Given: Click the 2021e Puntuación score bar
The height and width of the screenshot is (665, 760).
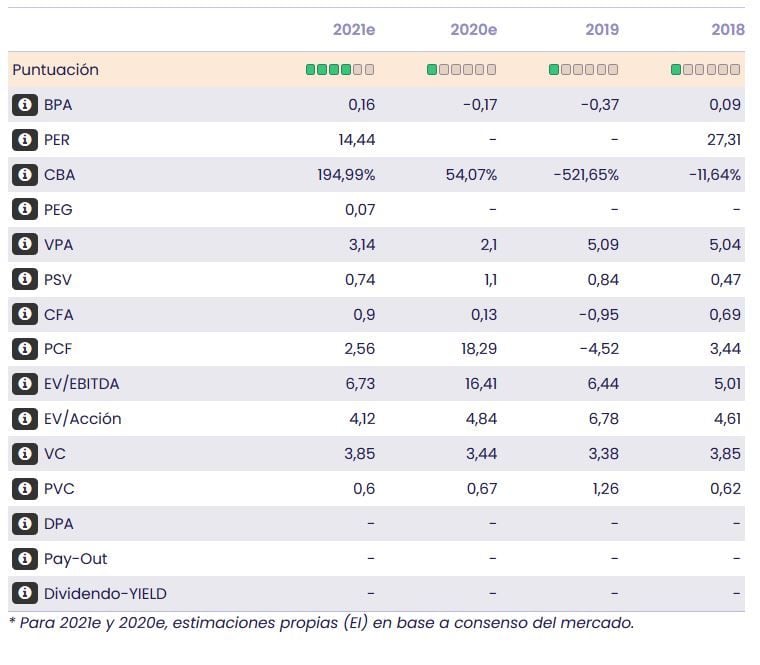Looking at the screenshot, I should tap(340, 70).
